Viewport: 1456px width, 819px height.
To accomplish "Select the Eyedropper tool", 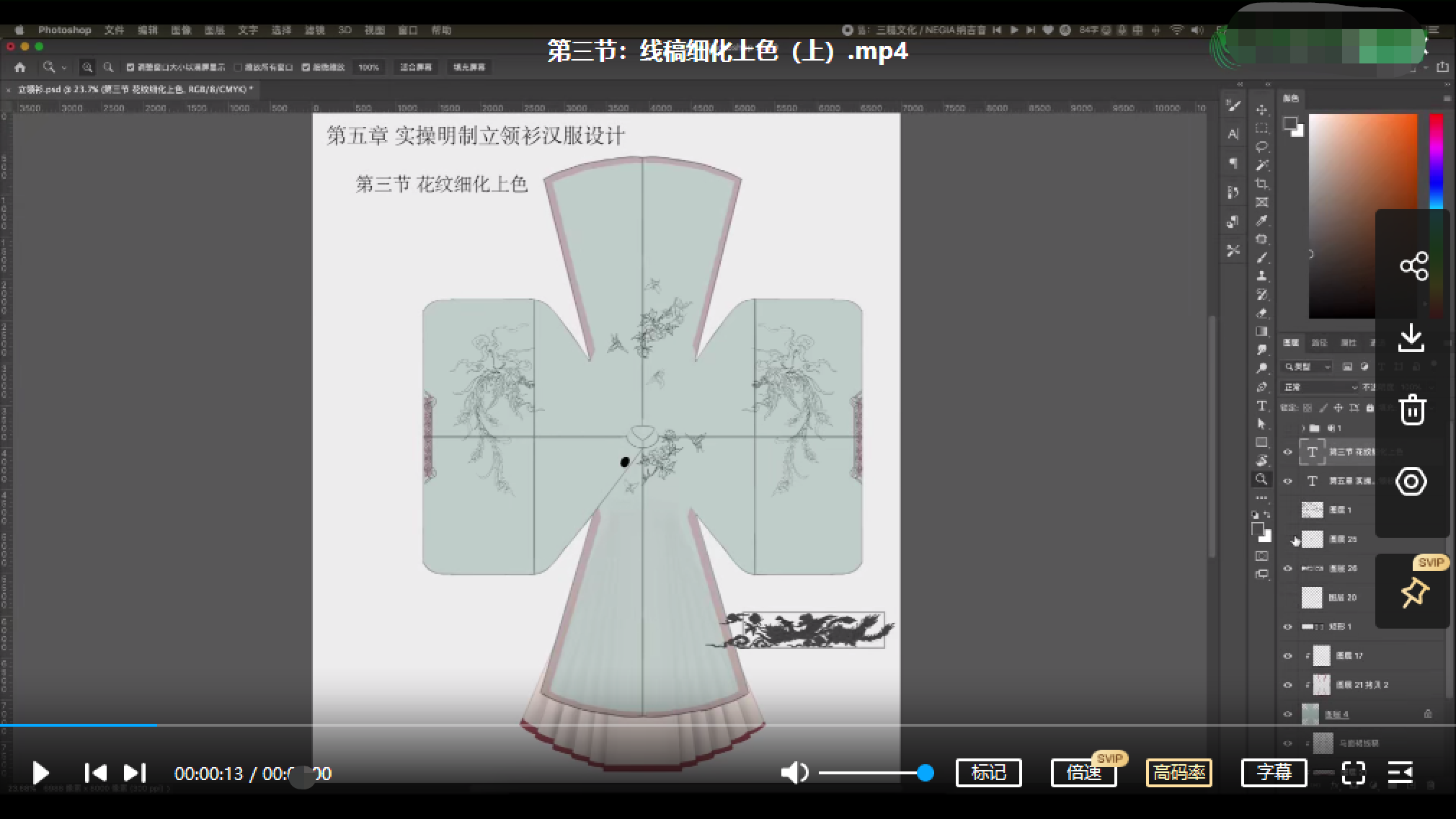I will [1261, 221].
